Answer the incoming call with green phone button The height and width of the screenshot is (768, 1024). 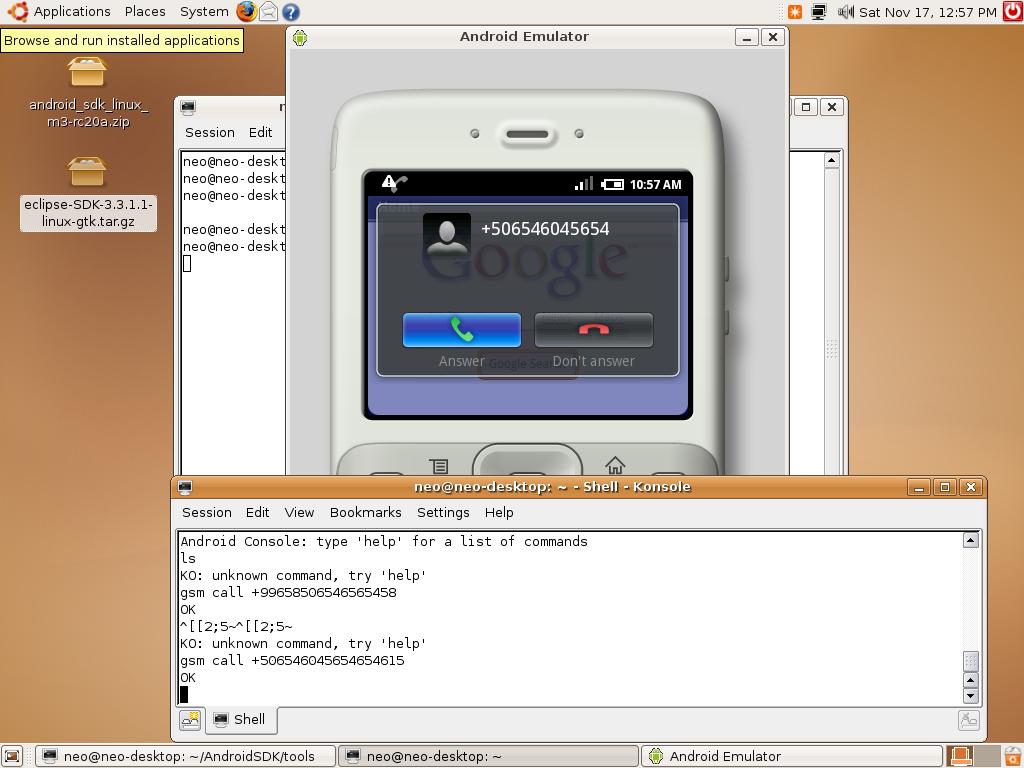coord(462,330)
